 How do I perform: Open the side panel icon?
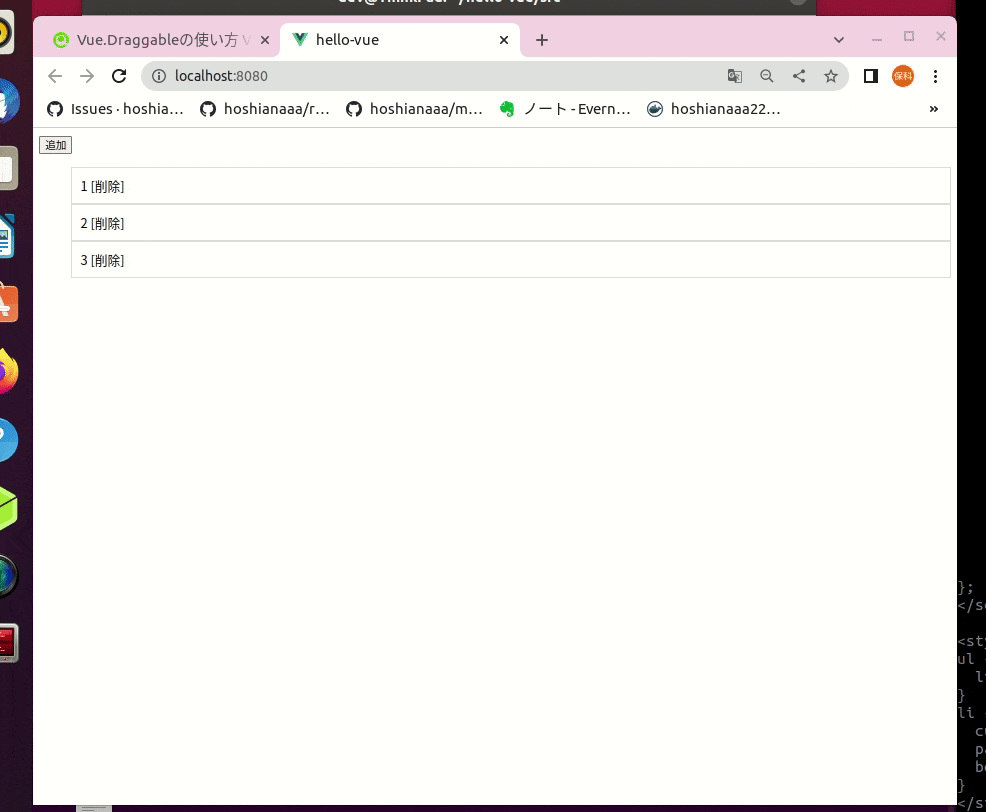pos(870,75)
